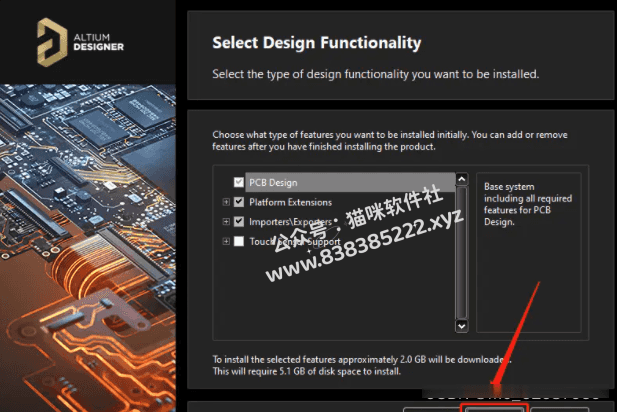Expand the Importers\Exporters tree node
617x412 pixels.
click(x=226, y=222)
